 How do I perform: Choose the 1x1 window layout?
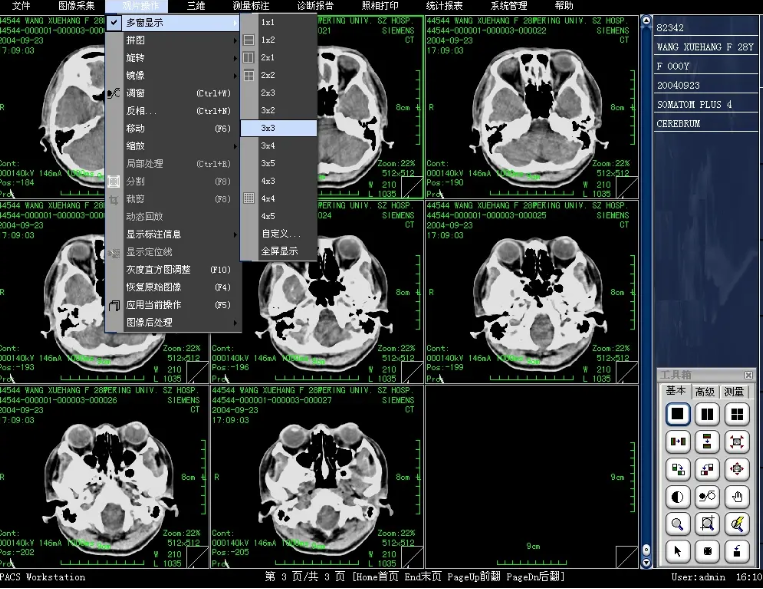click(x=279, y=22)
